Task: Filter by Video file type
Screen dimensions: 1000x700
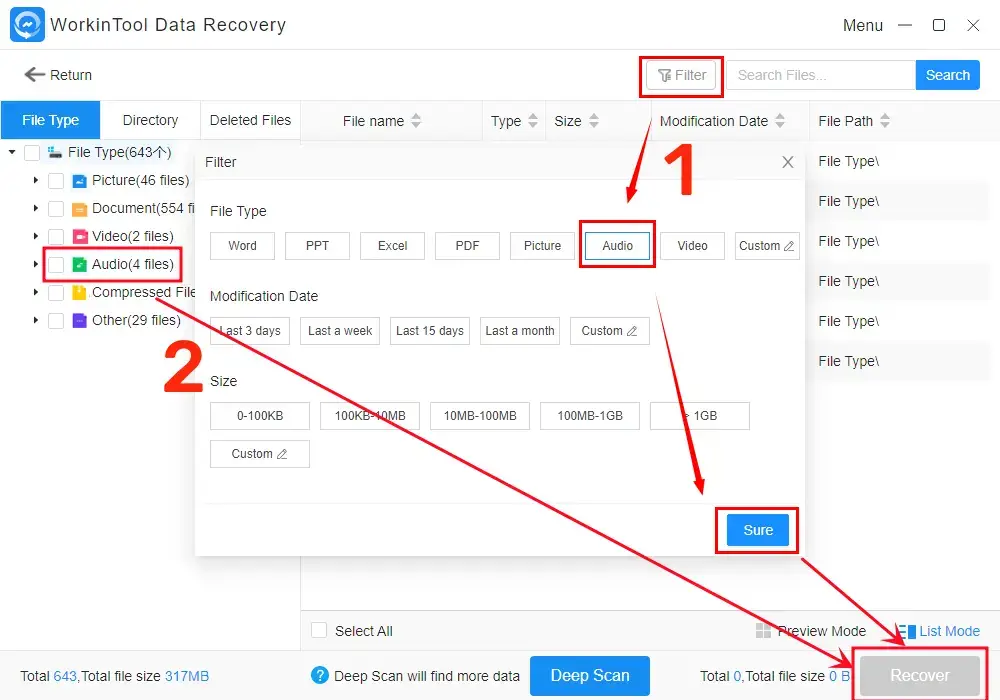Action: pyautogui.click(x=692, y=246)
